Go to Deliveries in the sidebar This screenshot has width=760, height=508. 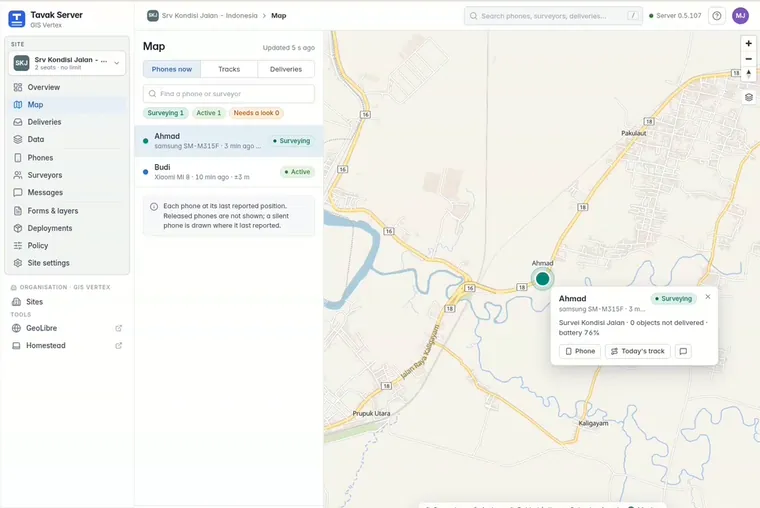pyautogui.click(x=67, y=122)
